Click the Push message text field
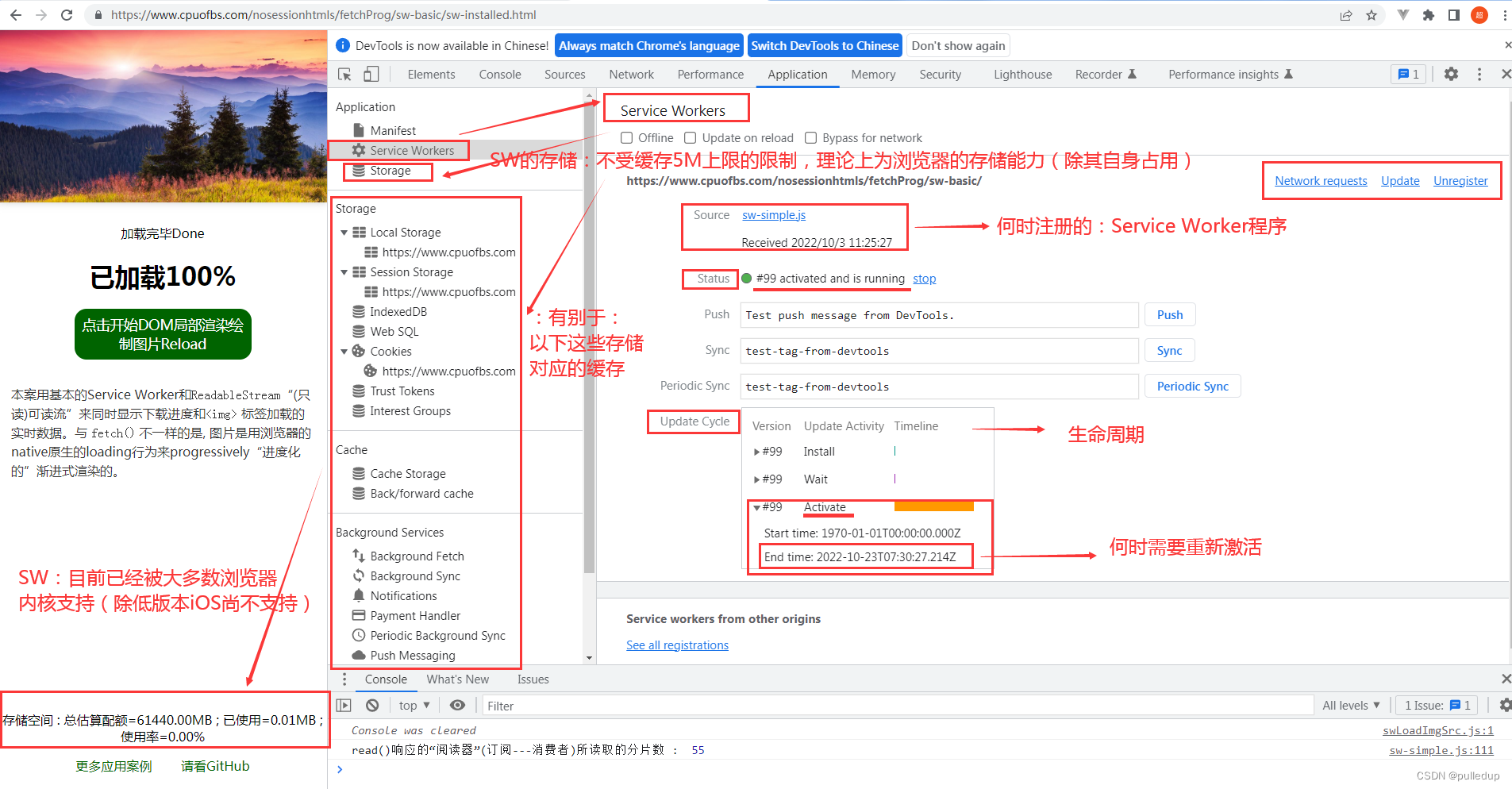 click(x=940, y=315)
